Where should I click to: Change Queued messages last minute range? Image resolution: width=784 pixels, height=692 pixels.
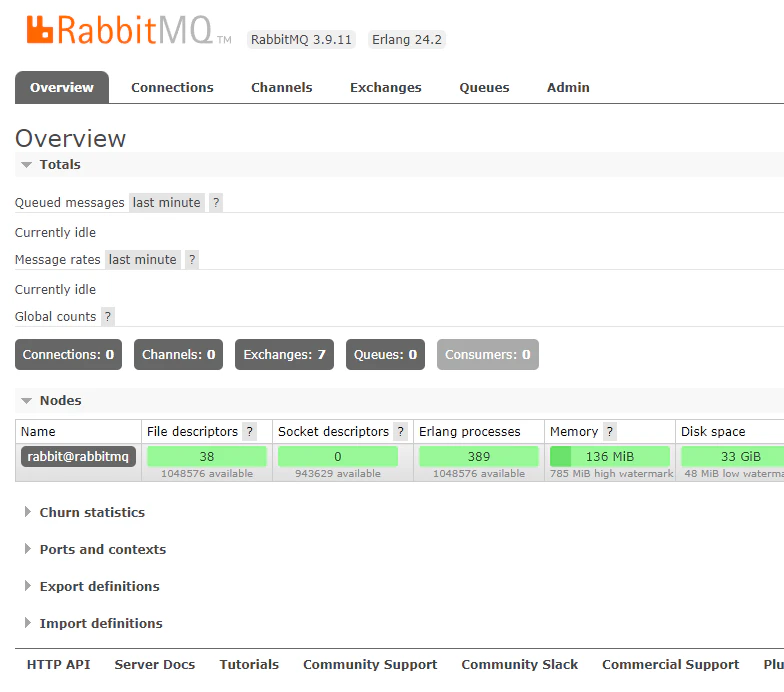tap(166, 202)
